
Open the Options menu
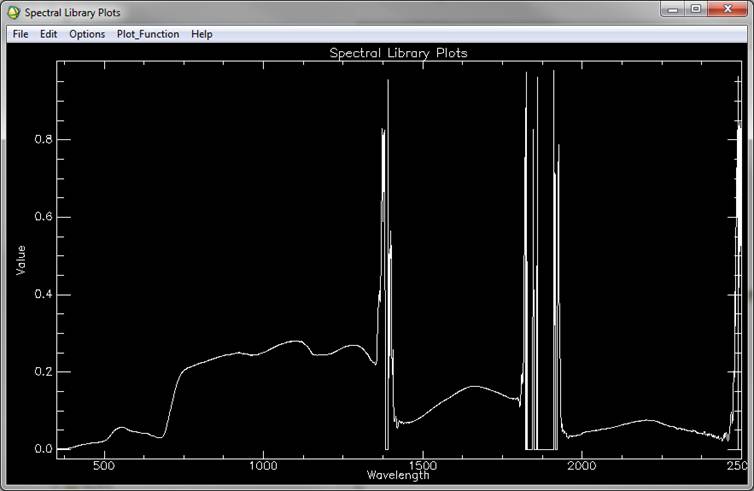(87, 34)
